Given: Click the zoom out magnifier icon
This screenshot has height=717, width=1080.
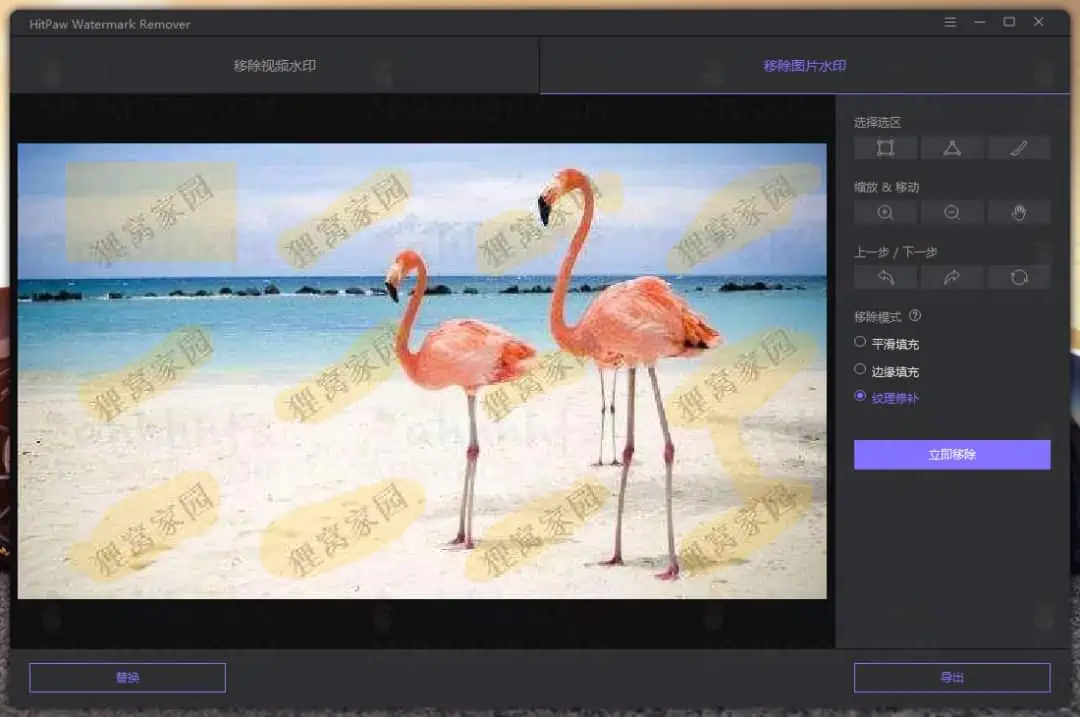Looking at the screenshot, I should (x=951, y=212).
